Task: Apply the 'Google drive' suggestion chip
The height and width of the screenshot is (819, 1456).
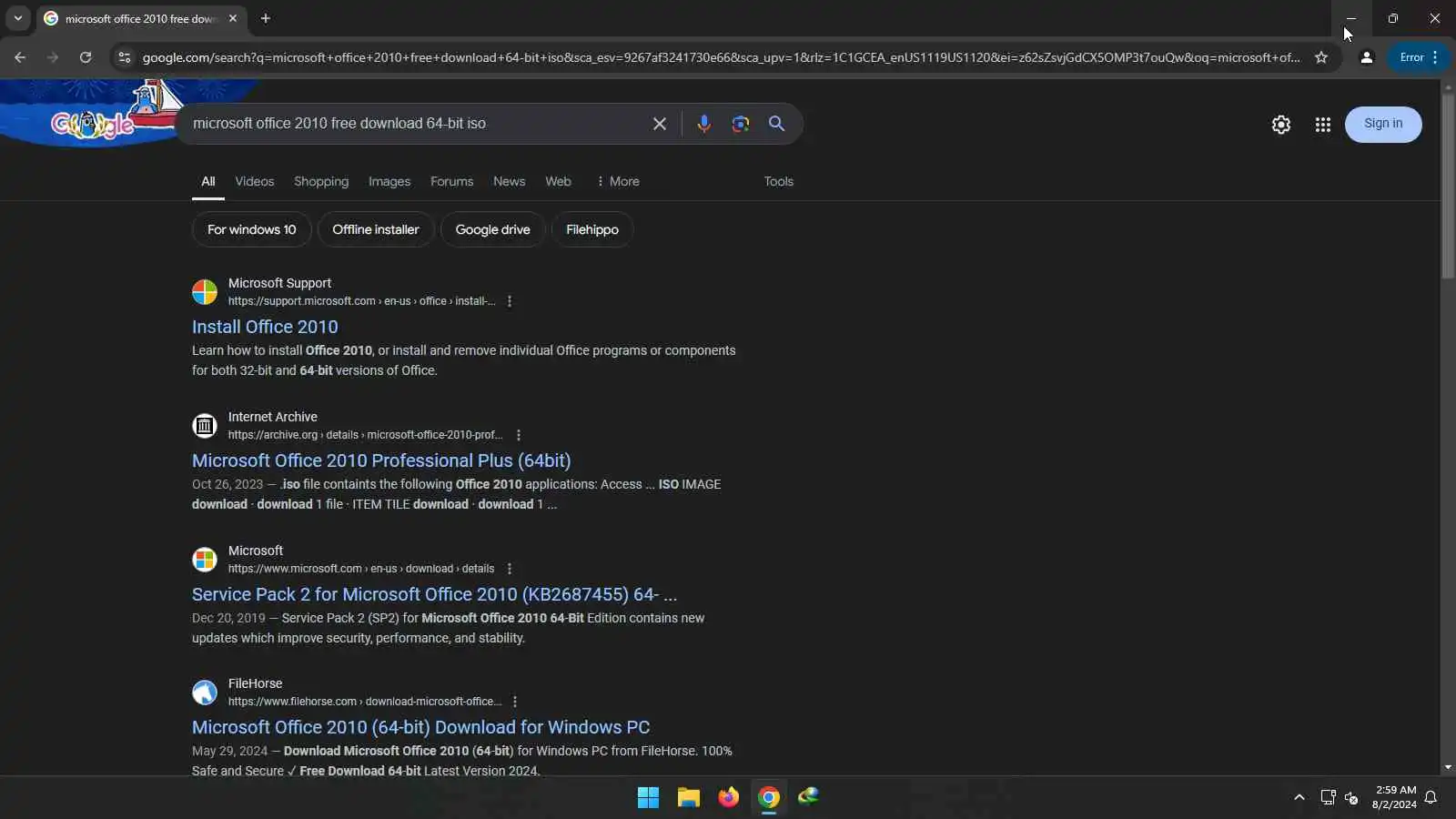Action: [493, 229]
